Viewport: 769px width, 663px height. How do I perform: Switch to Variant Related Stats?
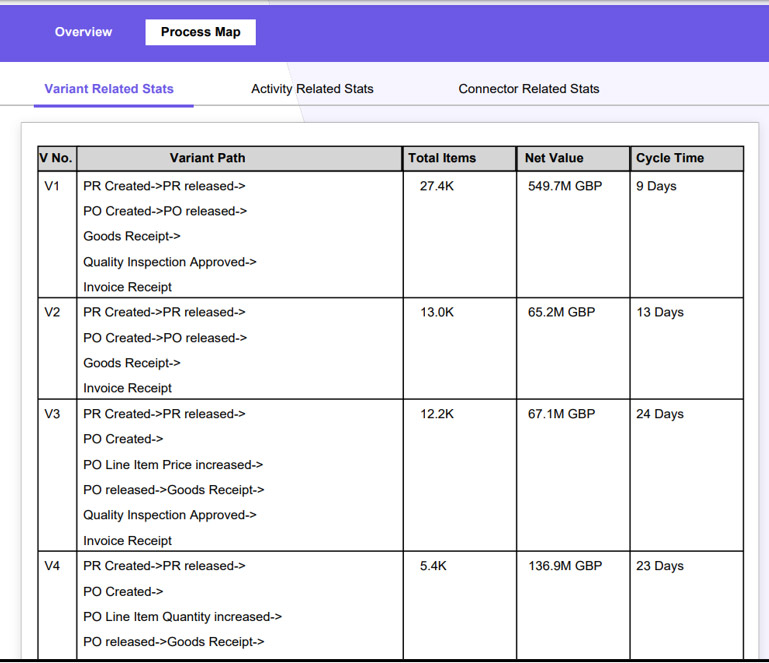pos(109,89)
